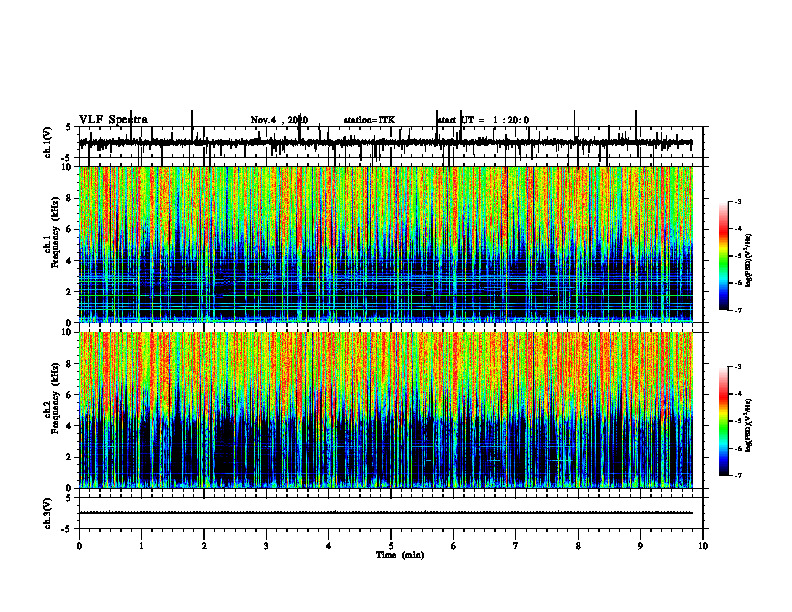Image resolution: width=792 pixels, height=612 pixels.
Task: Click time axis tick label '6'
Action: click(454, 546)
